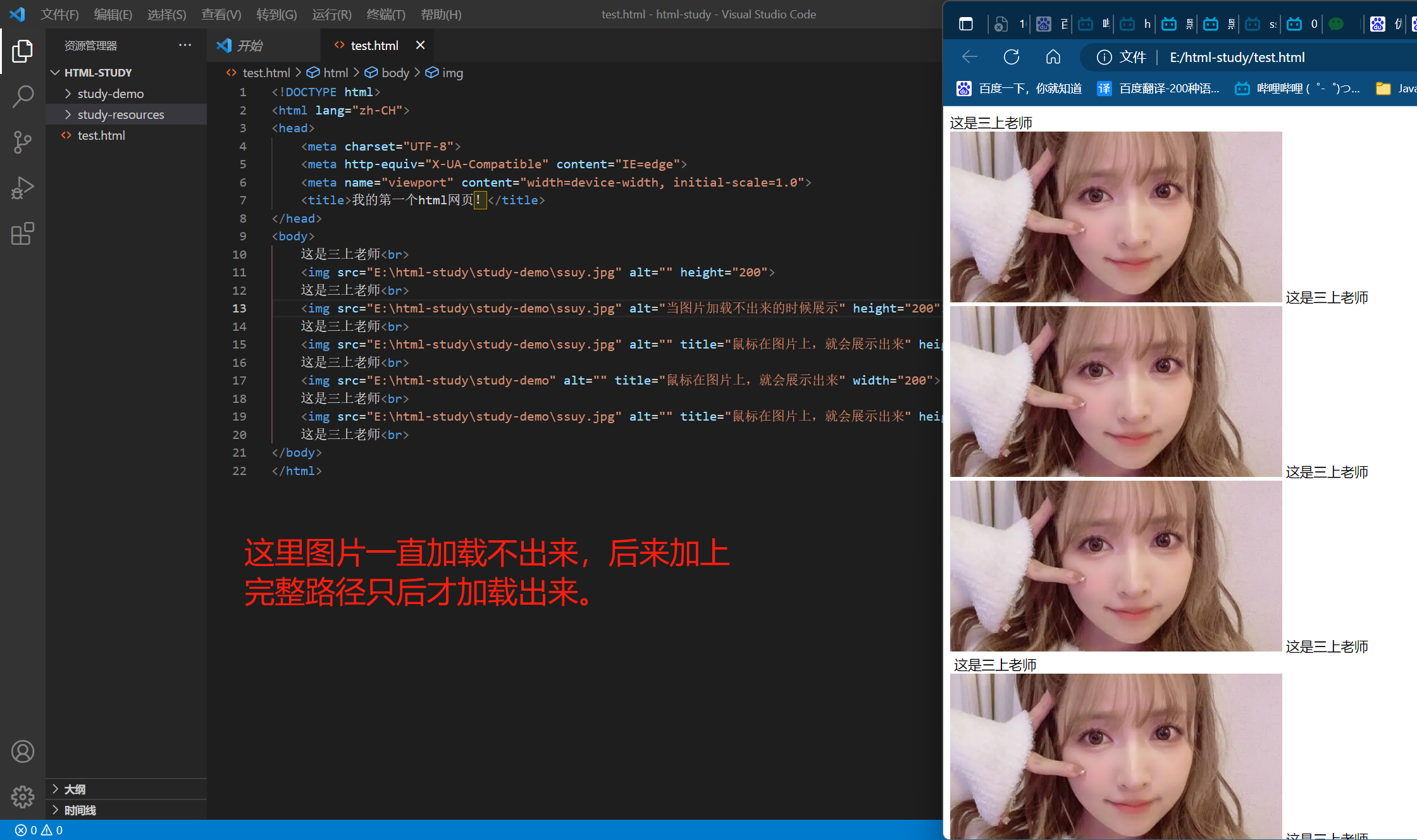Open the Extensions view icon

[x=22, y=233]
